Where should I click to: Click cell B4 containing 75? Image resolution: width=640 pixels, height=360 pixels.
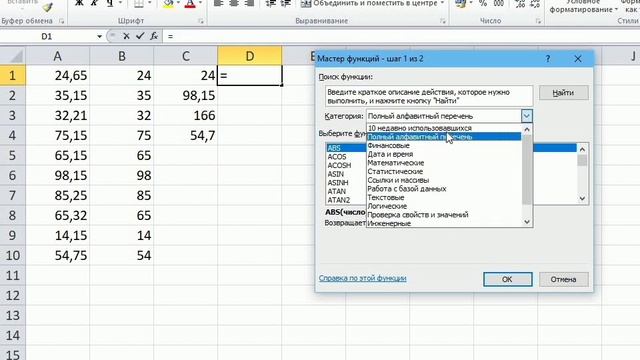(122, 135)
